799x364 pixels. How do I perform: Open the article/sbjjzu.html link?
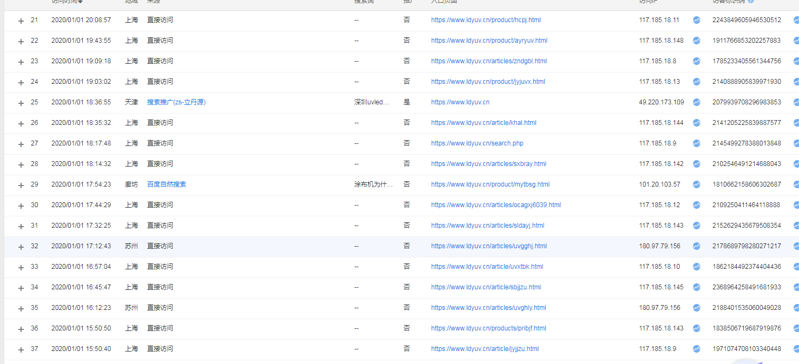pyautogui.click(x=486, y=287)
